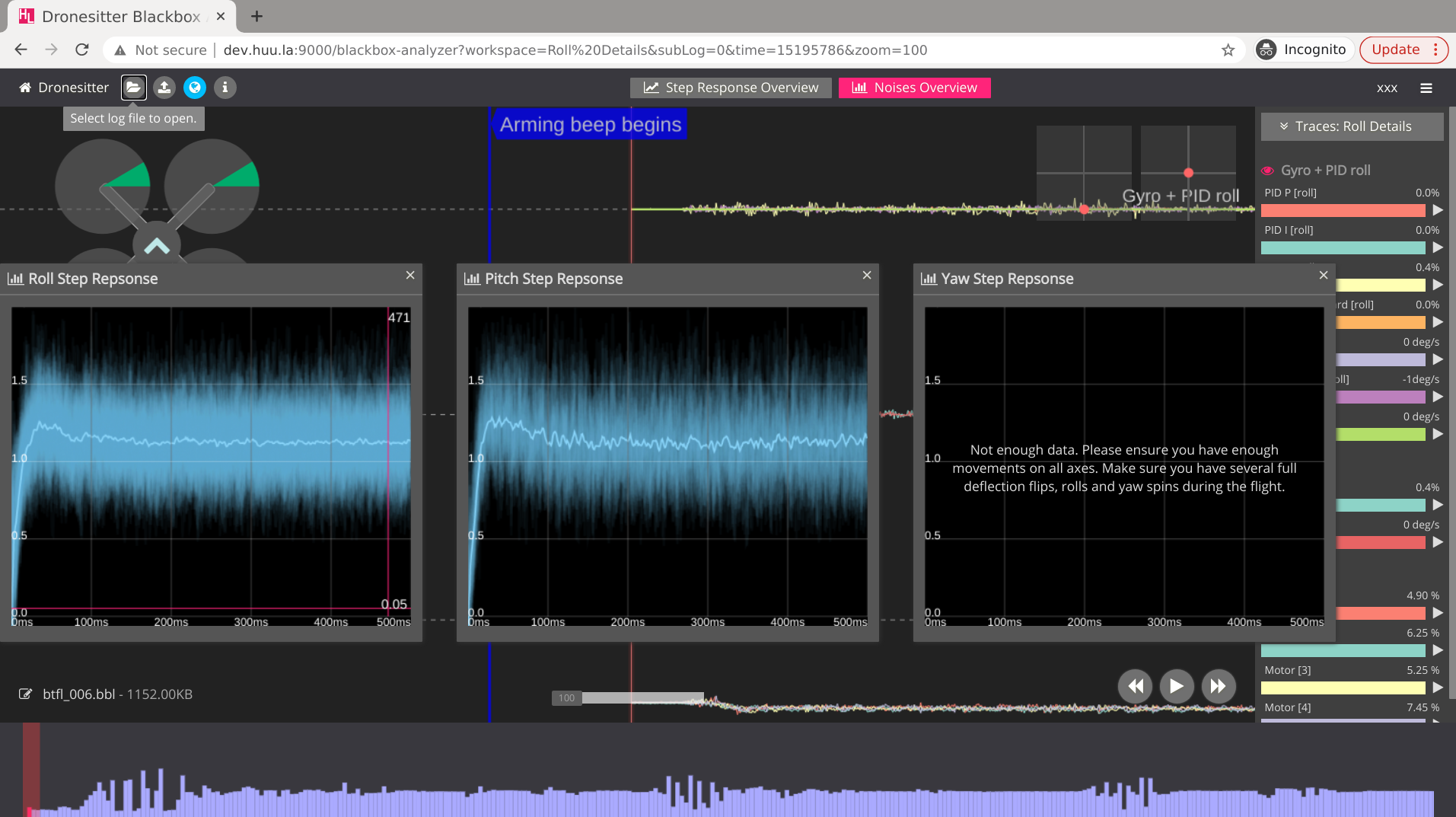Close the Roll Step Response panel

410,275
